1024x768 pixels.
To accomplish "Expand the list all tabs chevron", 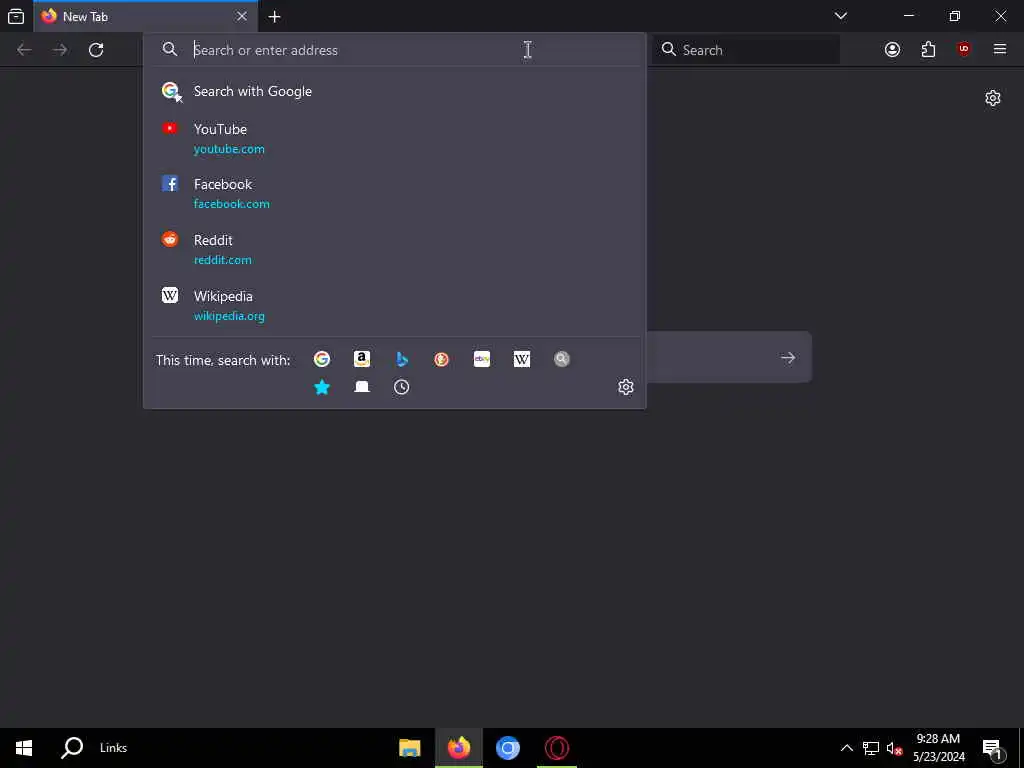I will tap(841, 16).
